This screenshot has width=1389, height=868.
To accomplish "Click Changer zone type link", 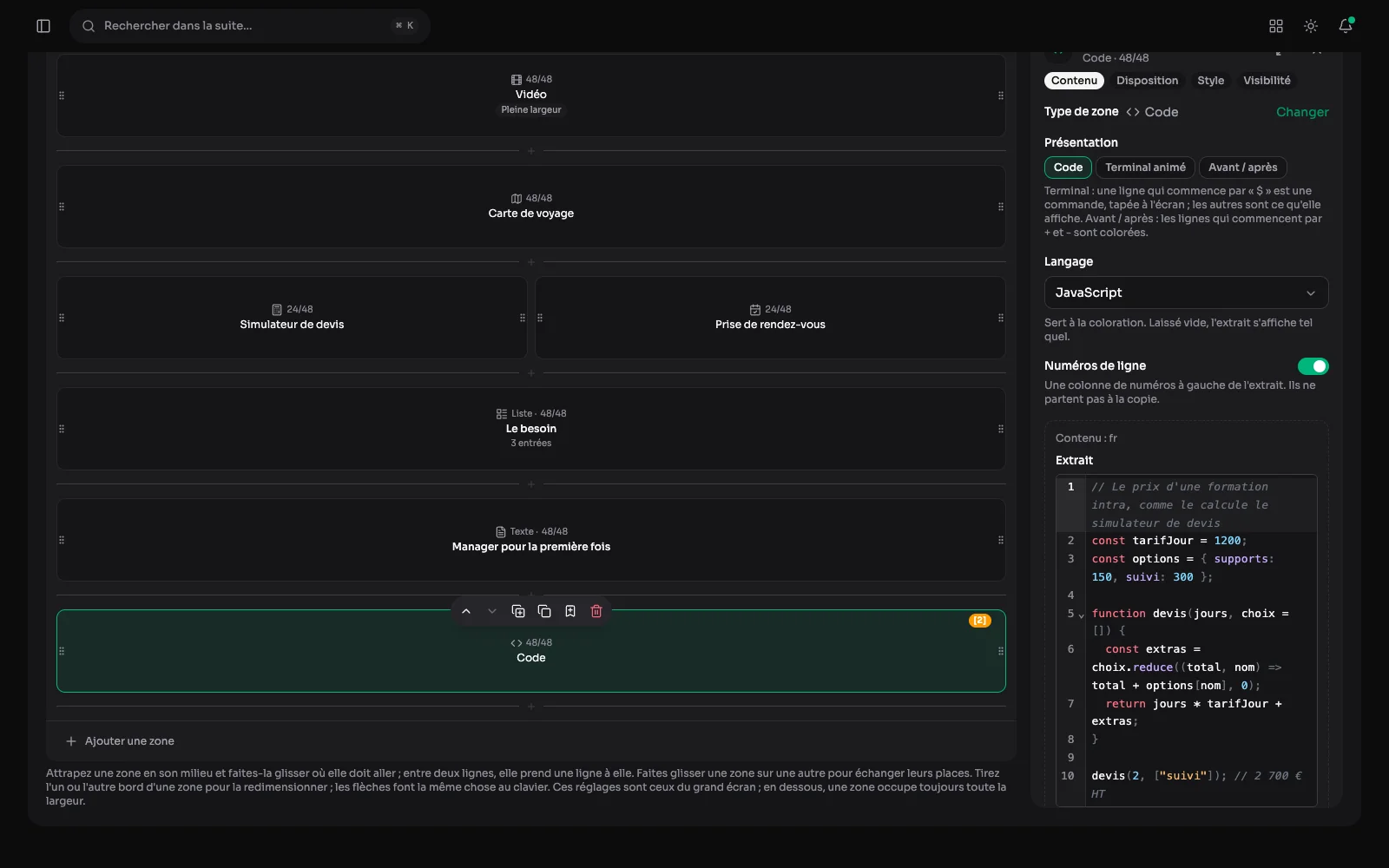I will (x=1302, y=112).
